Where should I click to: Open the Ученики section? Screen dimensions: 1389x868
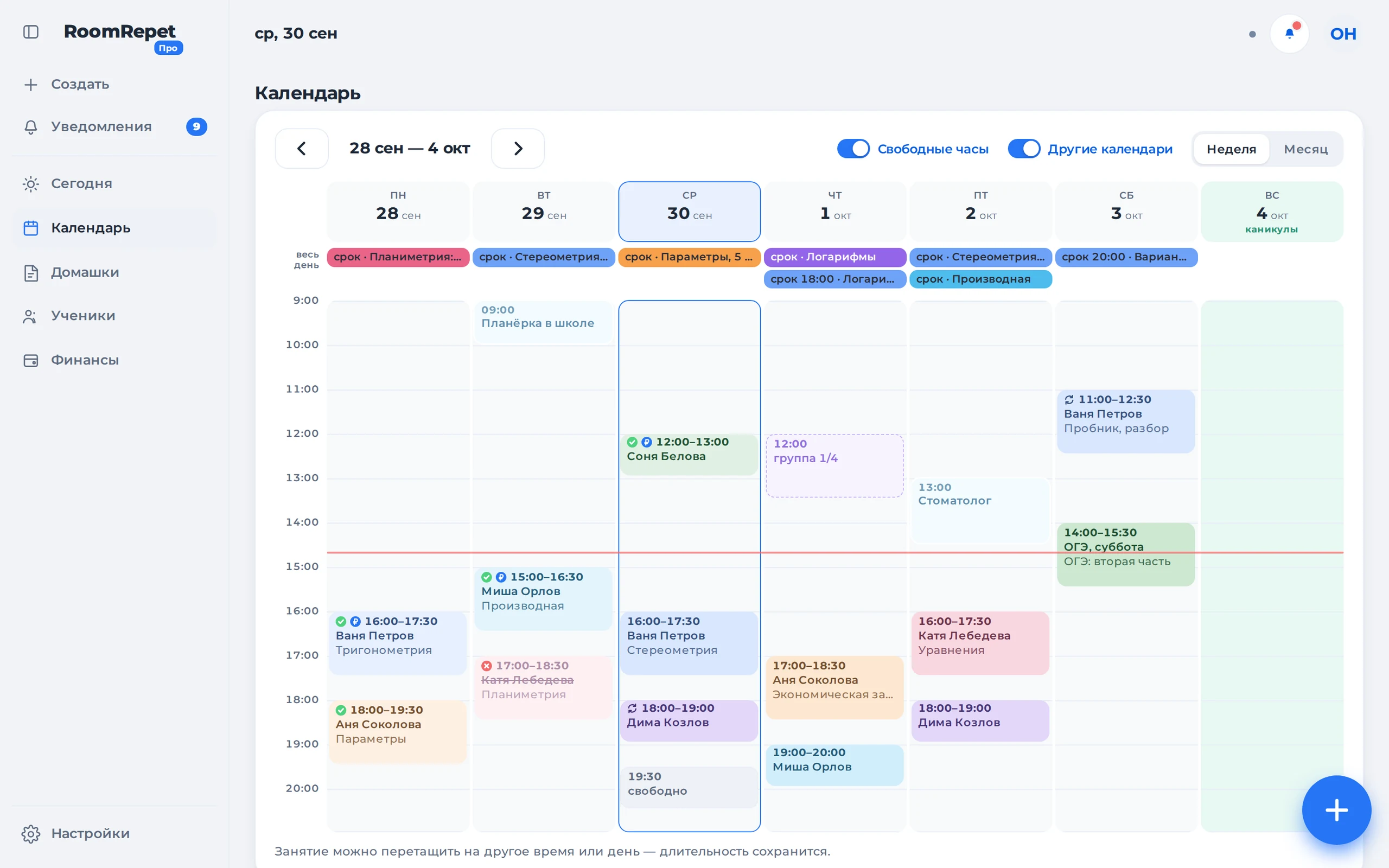pos(113,316)
